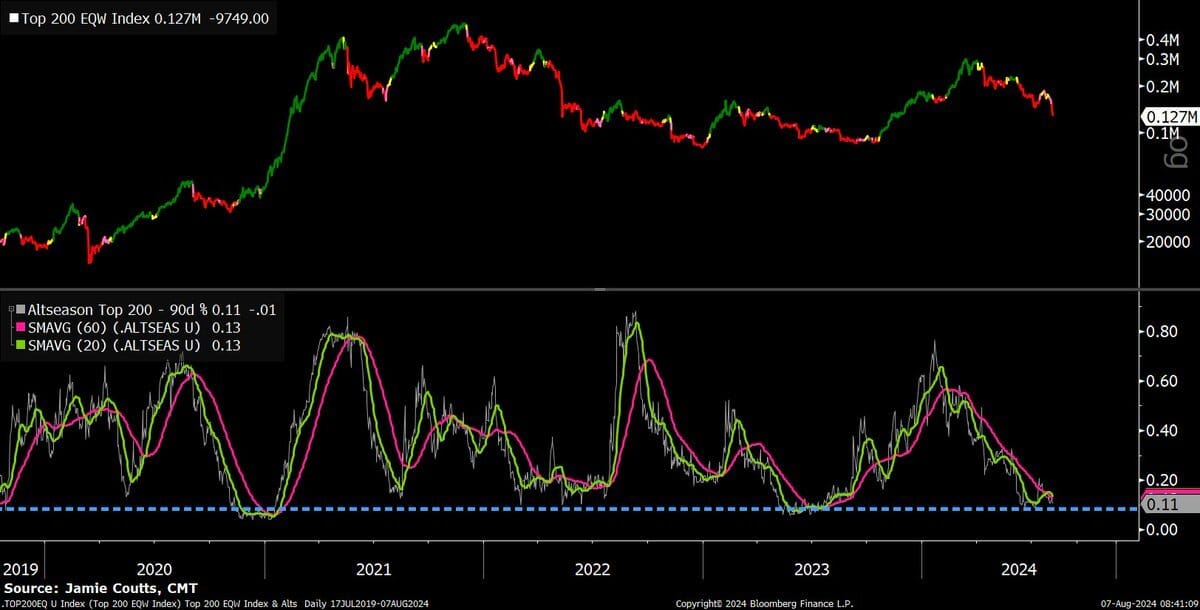
Task: Click the 2023 label on time axis
Action: (x=812, y=569)
